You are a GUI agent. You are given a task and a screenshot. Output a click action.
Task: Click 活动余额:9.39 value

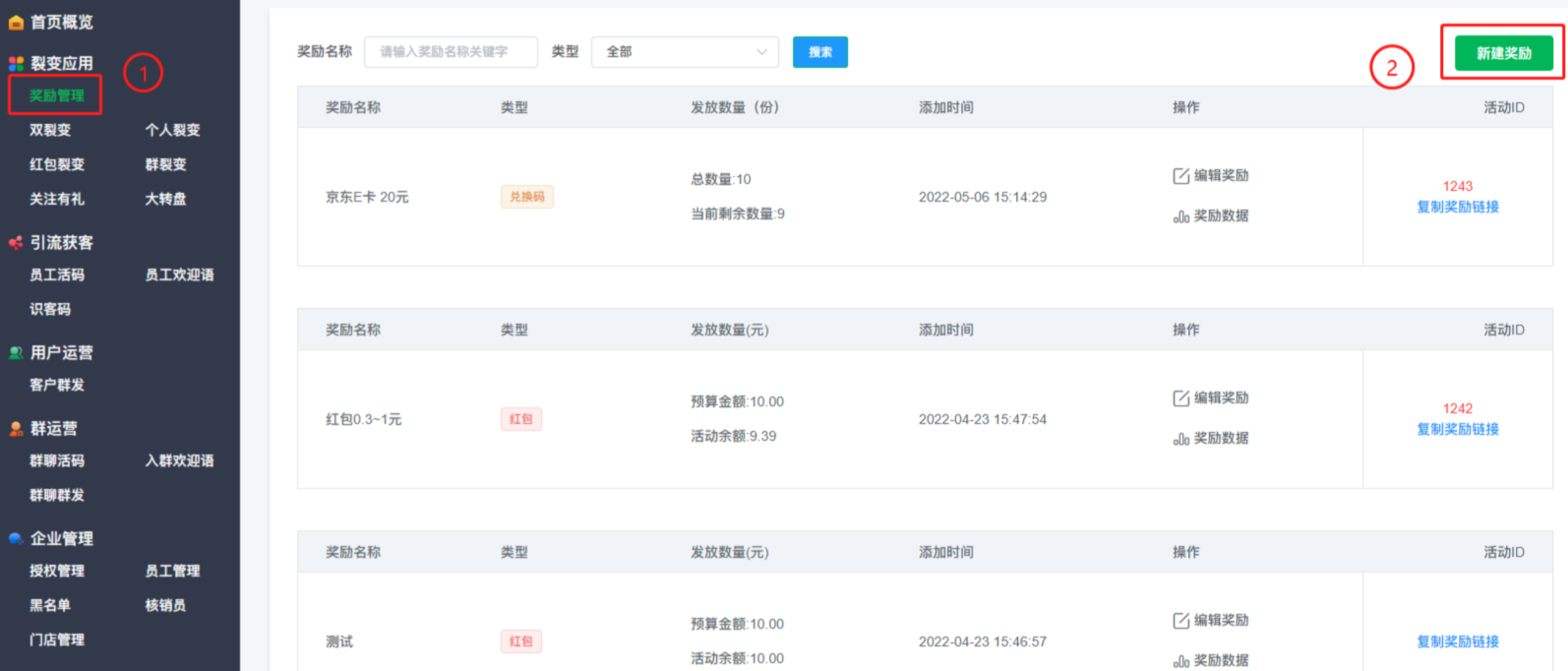click(734, 436)
